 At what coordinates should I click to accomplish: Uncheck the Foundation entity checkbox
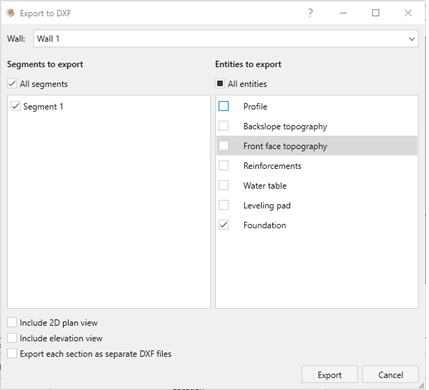224,225
